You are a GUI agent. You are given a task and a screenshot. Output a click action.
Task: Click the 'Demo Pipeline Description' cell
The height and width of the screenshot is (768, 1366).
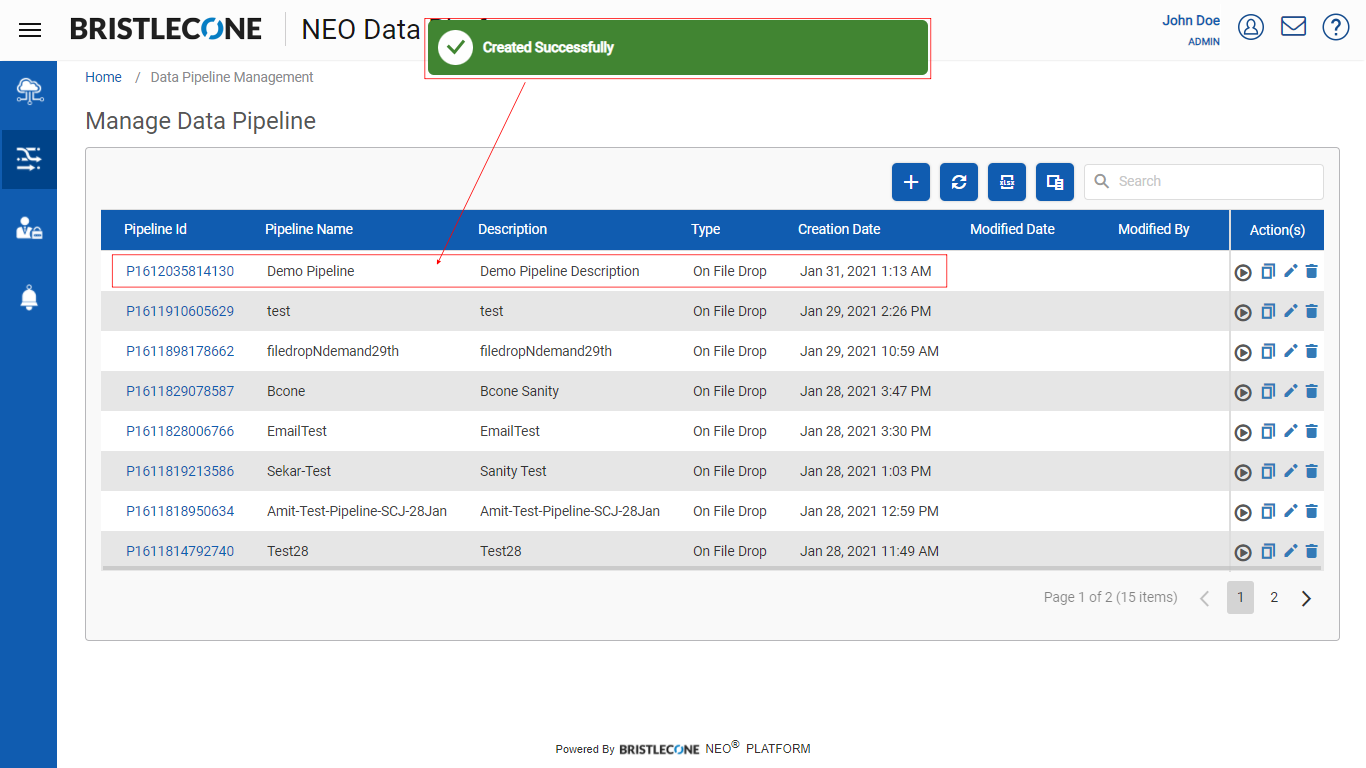click(559, 271)
